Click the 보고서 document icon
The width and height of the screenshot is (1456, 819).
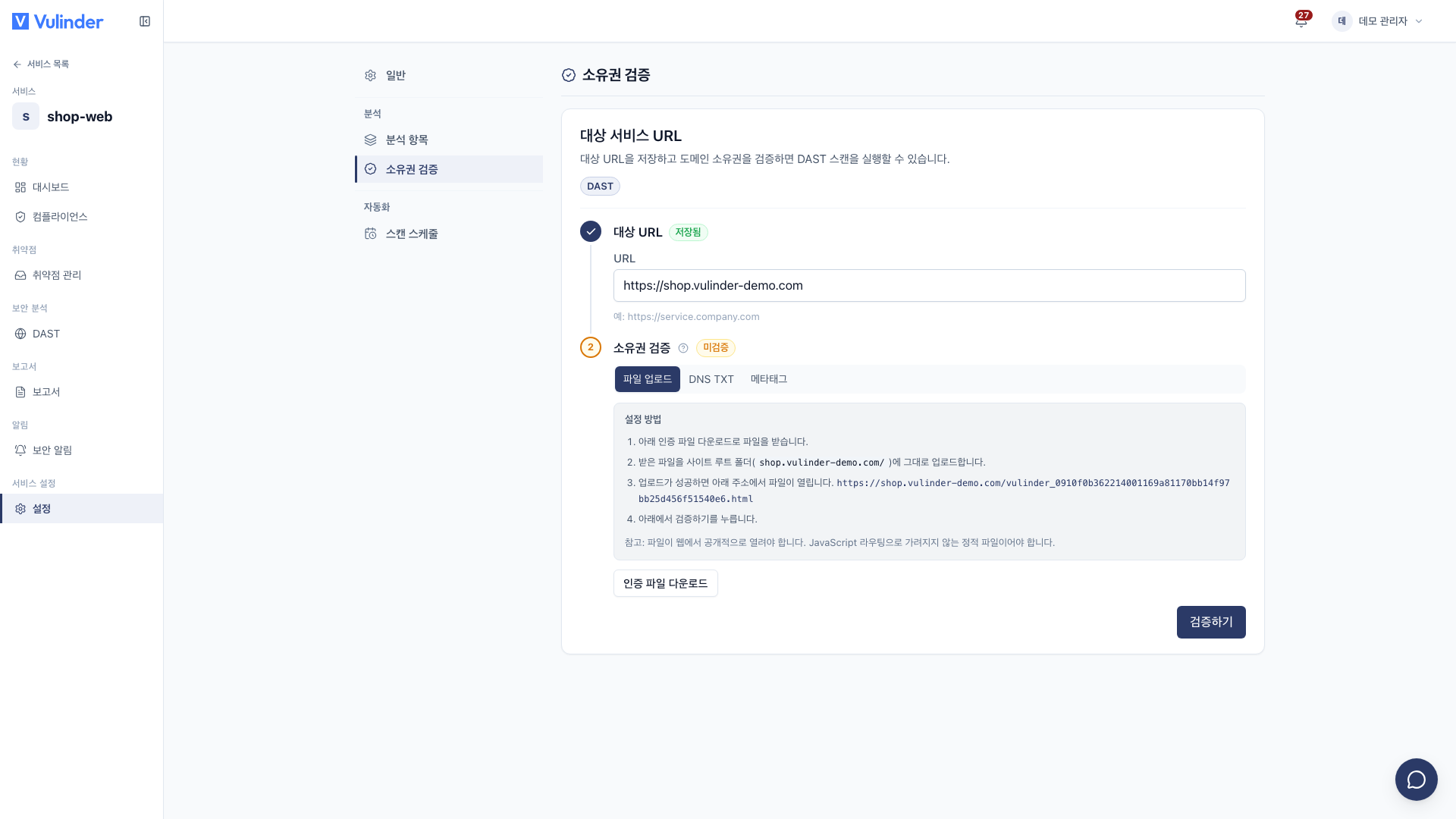(20, 392)
